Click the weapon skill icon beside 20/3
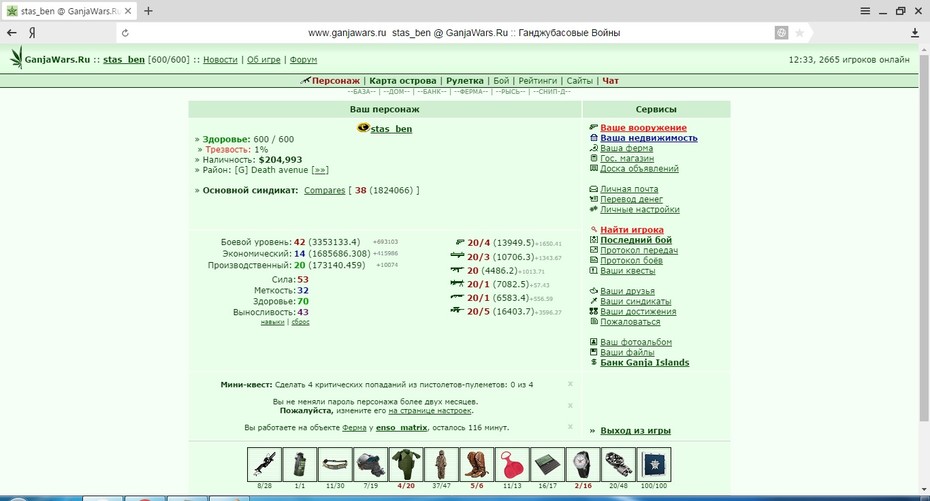Viewport: 930px width, 501px height. pyautogui.click(x=457, y=256)
